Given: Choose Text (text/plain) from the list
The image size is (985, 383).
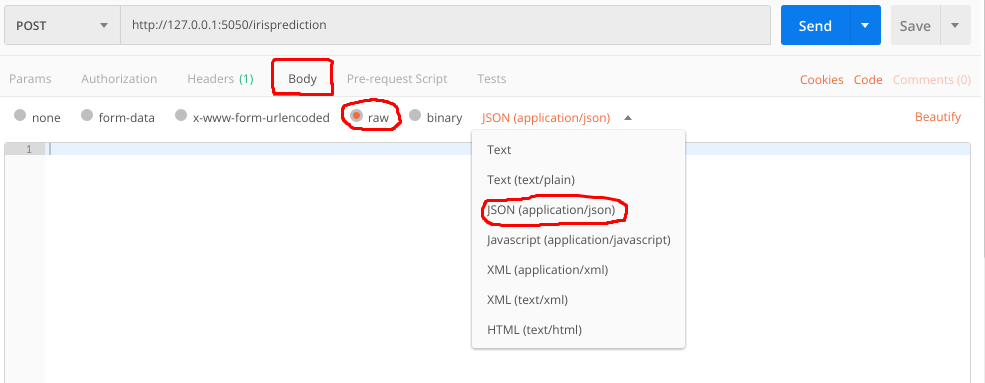Looking at the screenshot, I should tap(578, 180).
